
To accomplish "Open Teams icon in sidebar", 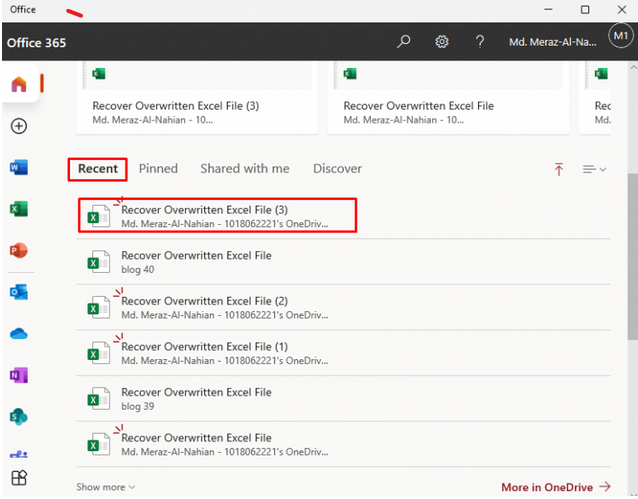I will tap(19, 453).
